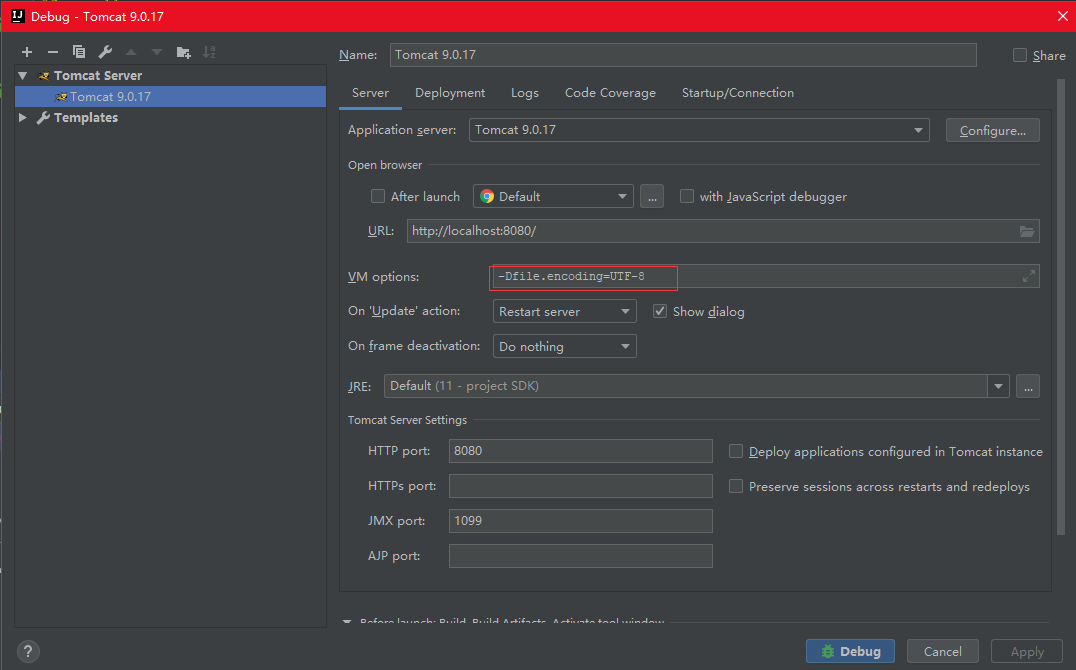The width and height of the screenshot is (1076, 670).
Task: Browse URL with folder icon
Action: [x=1027, y=231]
